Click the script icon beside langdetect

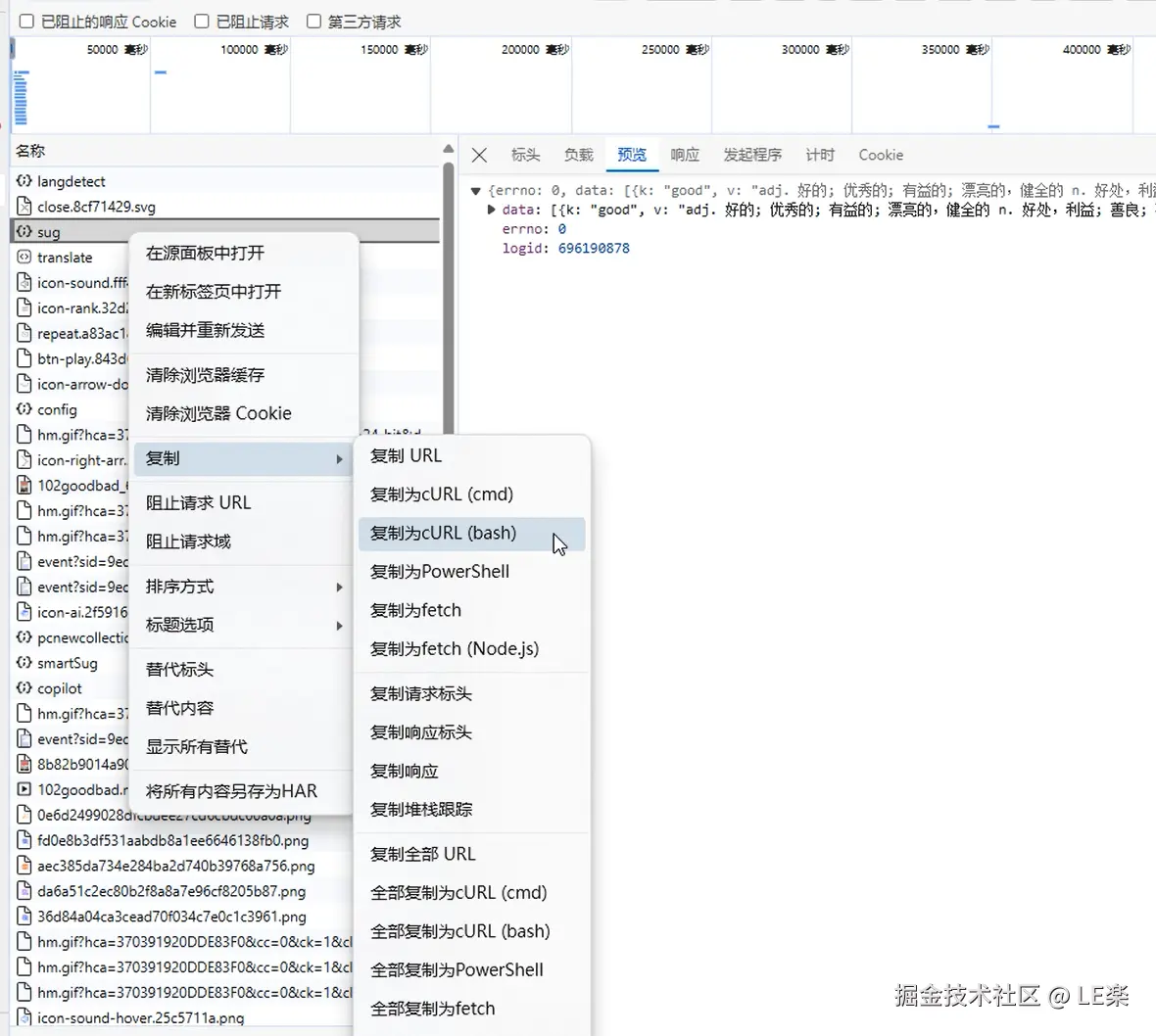[22, 181]
